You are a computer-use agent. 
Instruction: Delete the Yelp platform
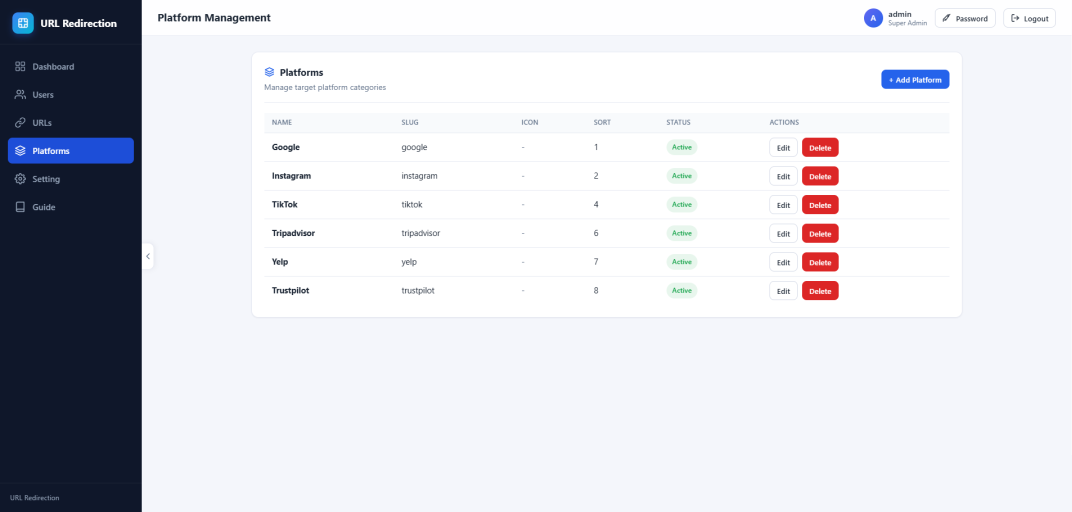pyautogui.click(x=820, y=262)
